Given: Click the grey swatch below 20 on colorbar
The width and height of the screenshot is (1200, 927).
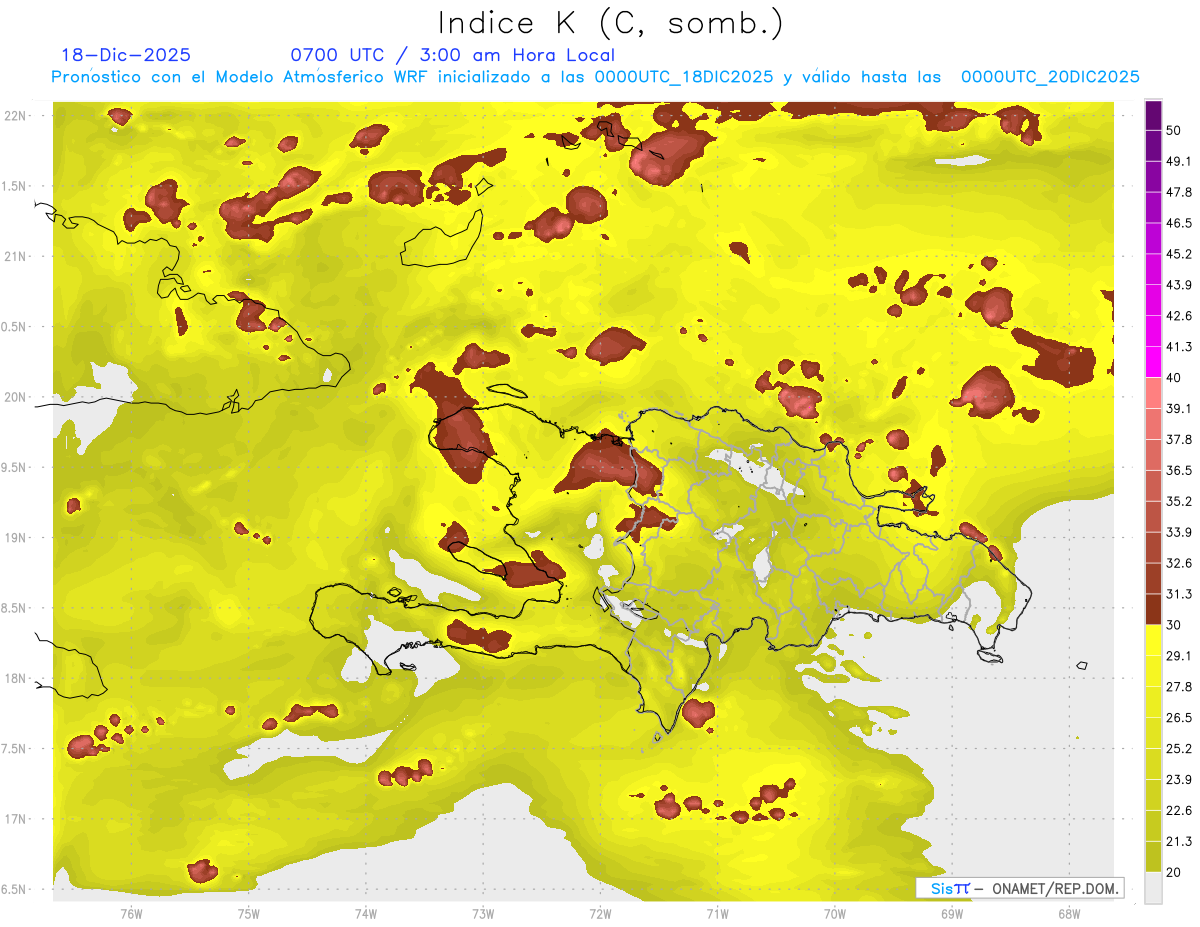Looking at the screenshot, I should coord(1153,888).
